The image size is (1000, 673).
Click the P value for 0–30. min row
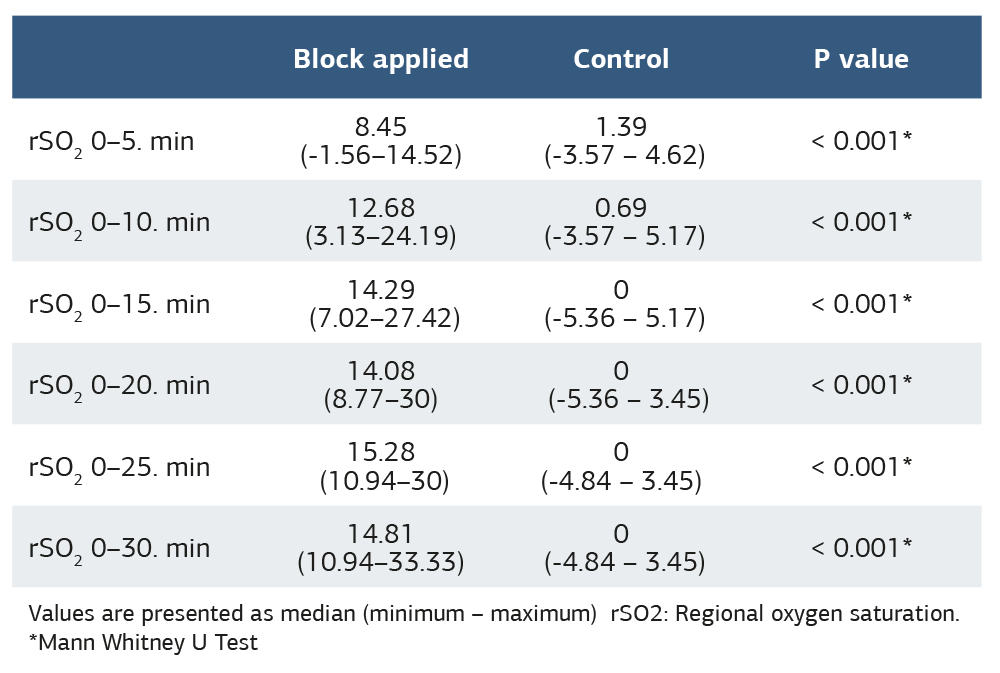coord(861,547)
